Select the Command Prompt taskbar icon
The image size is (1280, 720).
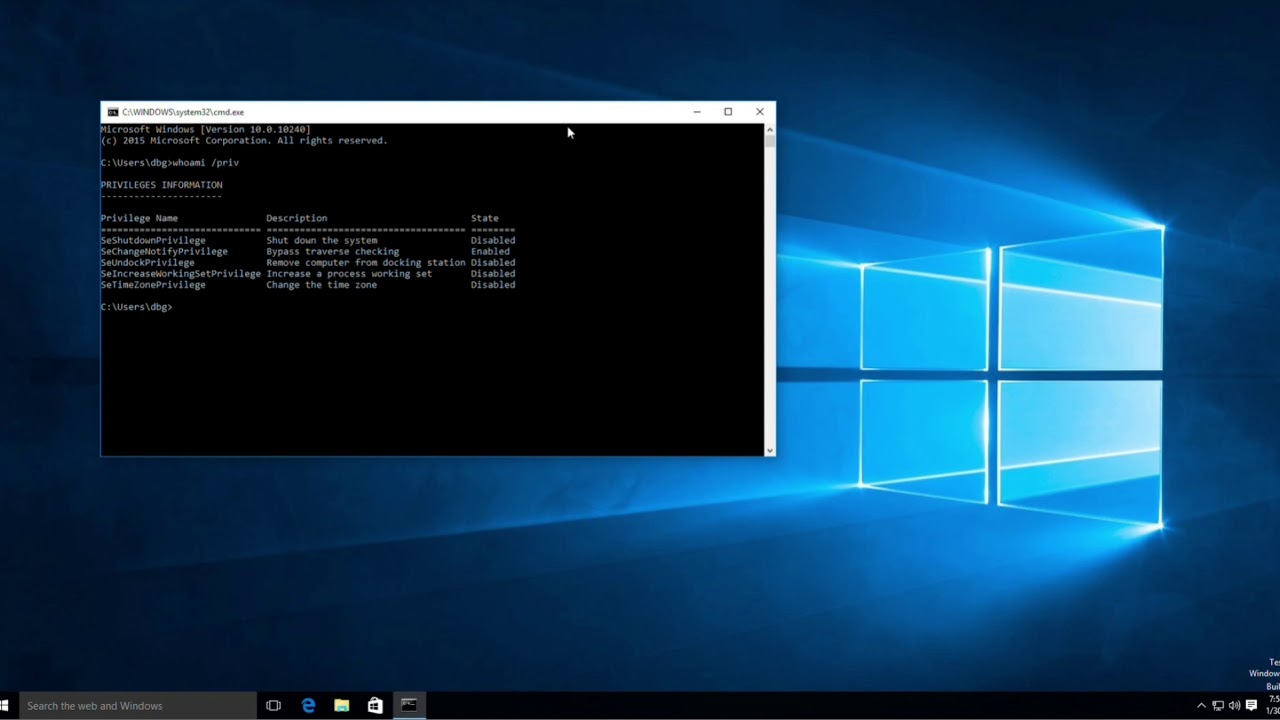pos(409,705)
